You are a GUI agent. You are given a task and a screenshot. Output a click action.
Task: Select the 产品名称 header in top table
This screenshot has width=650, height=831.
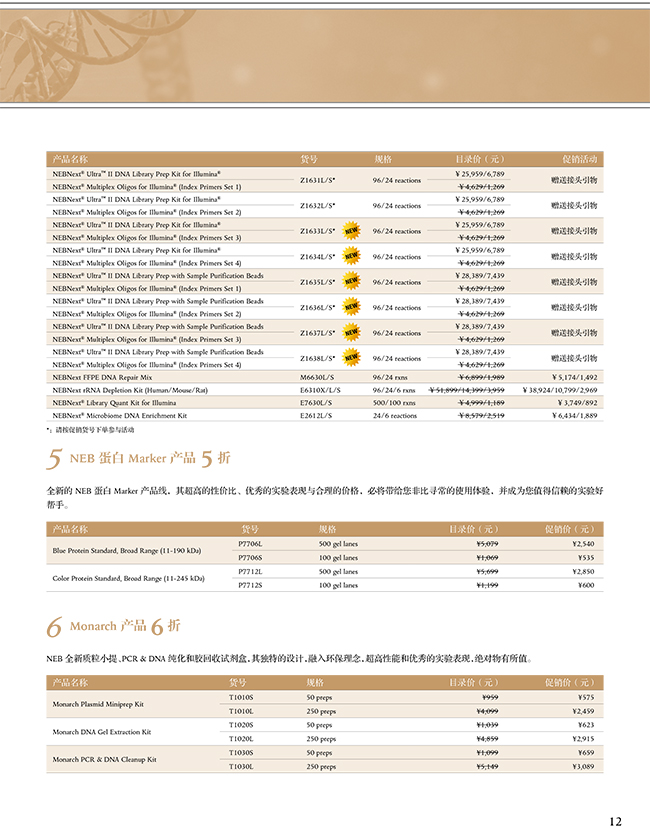click(70, 159)
